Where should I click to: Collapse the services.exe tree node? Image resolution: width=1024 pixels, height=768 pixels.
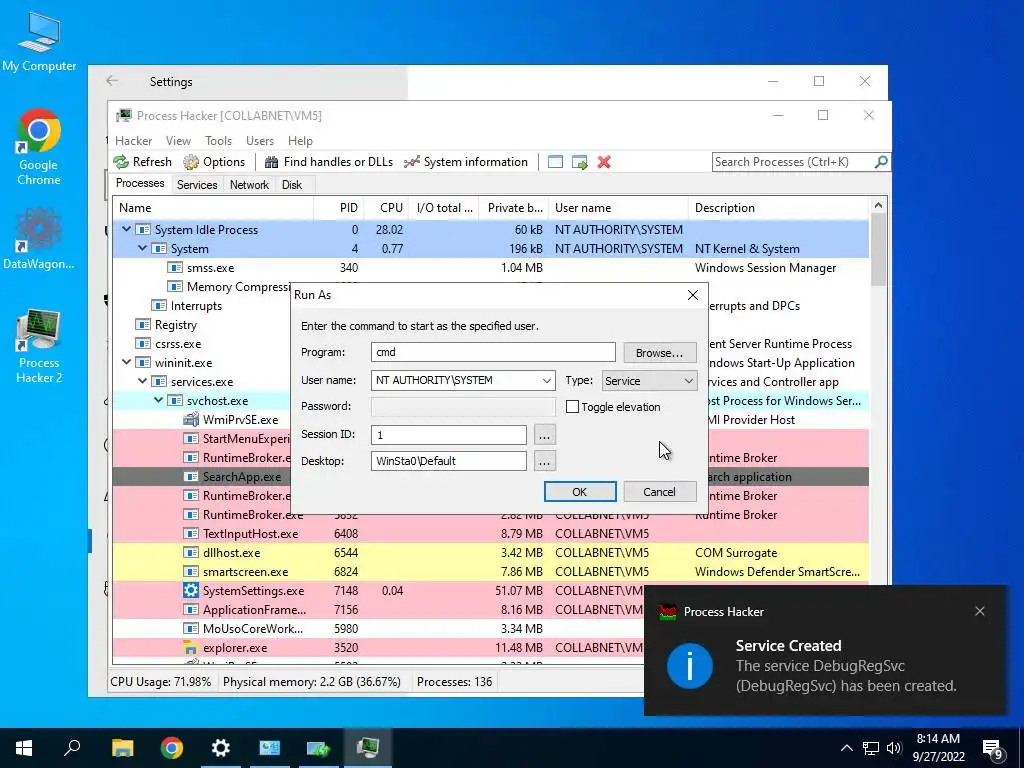(x=142, y=381)
